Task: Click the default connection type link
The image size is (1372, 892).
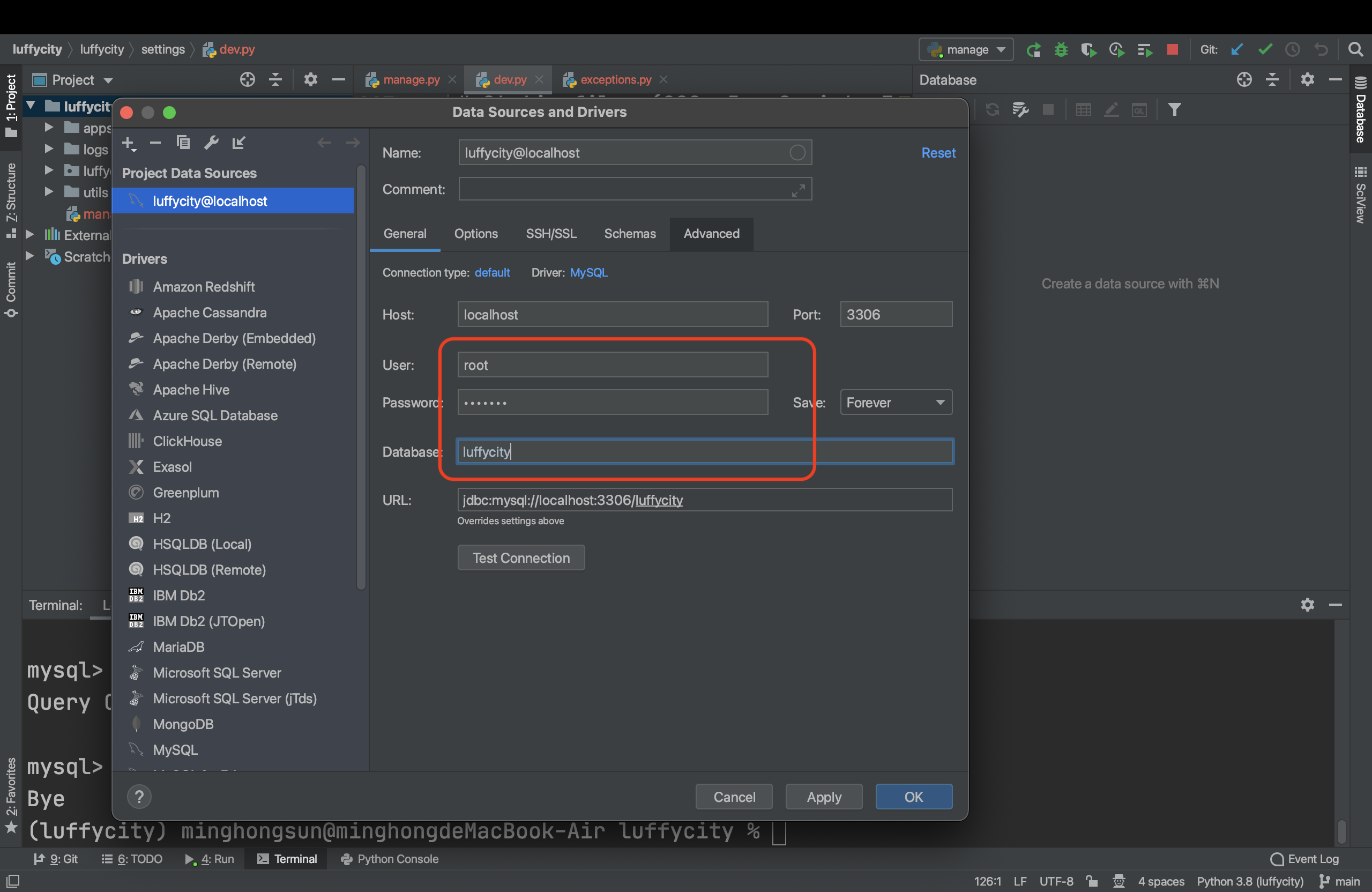Action: click(x=492, y=272)
